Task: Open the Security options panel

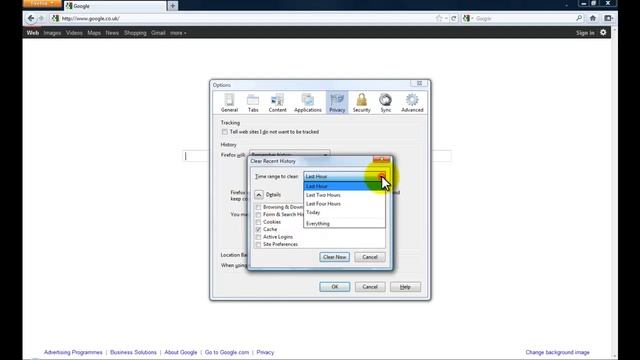Action: point(361,102)
